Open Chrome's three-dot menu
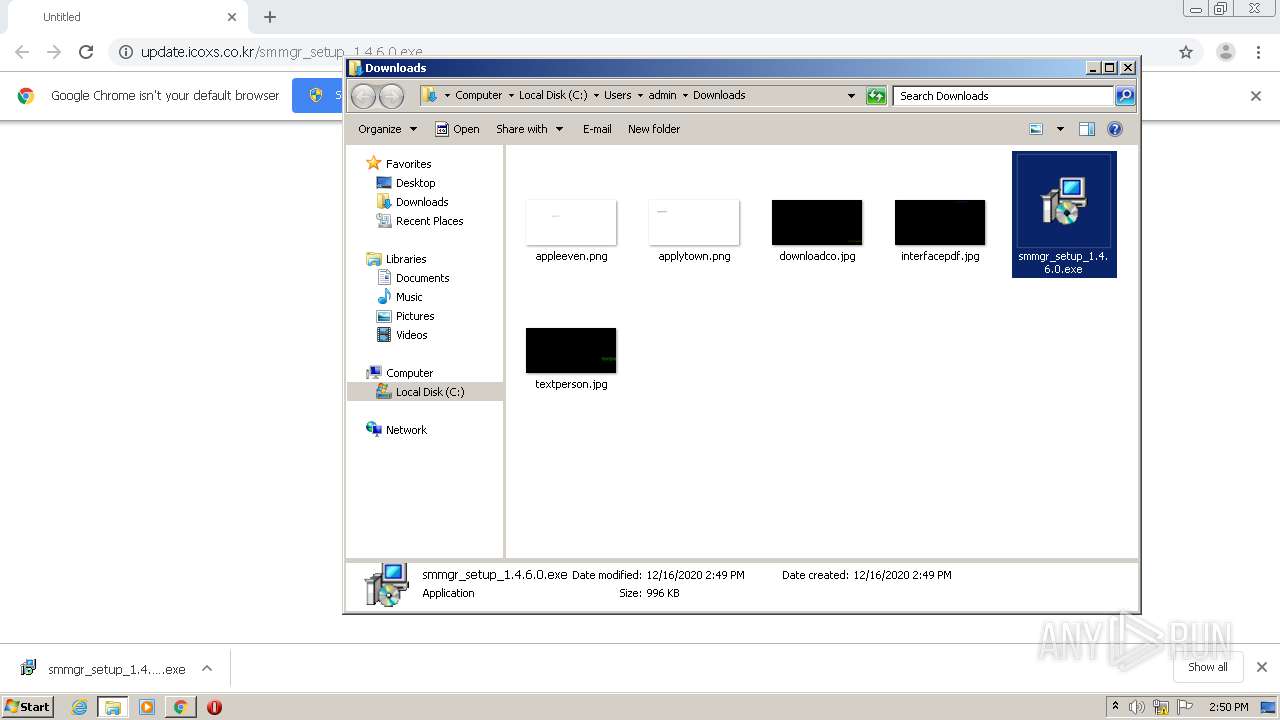1280x720 pixels. click(1259, 52)
